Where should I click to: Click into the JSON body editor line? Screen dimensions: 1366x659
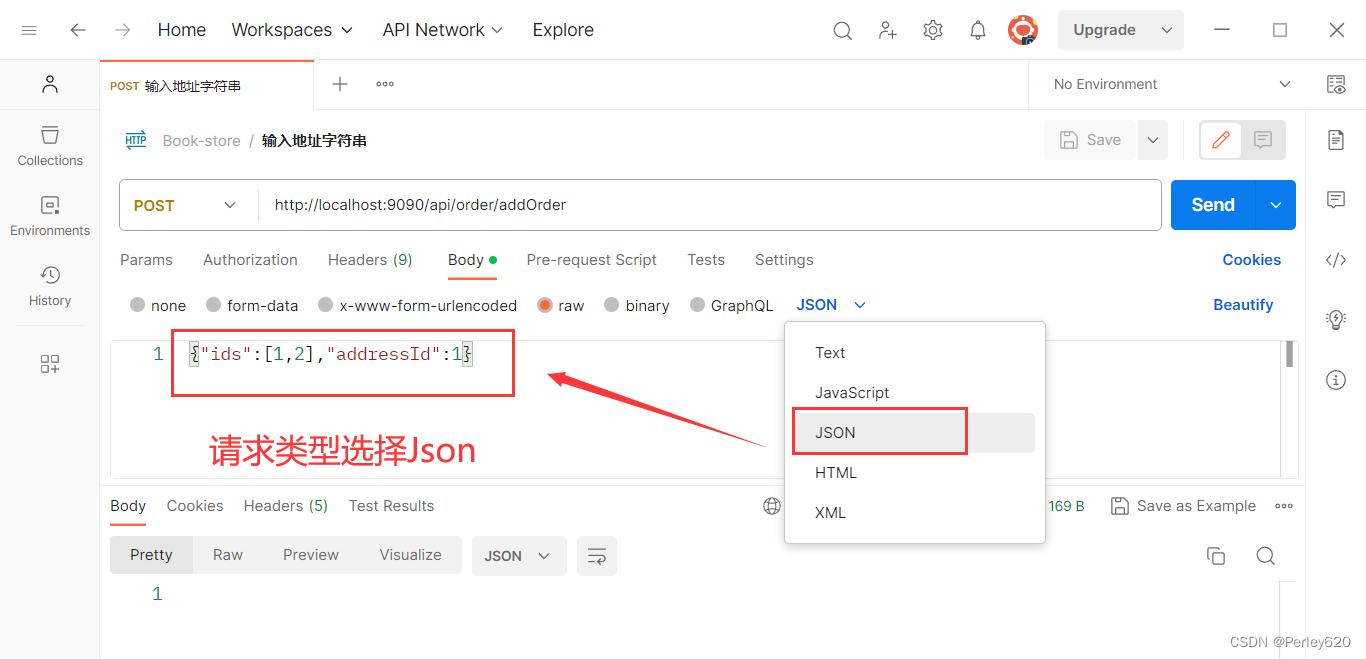[331, 354]
